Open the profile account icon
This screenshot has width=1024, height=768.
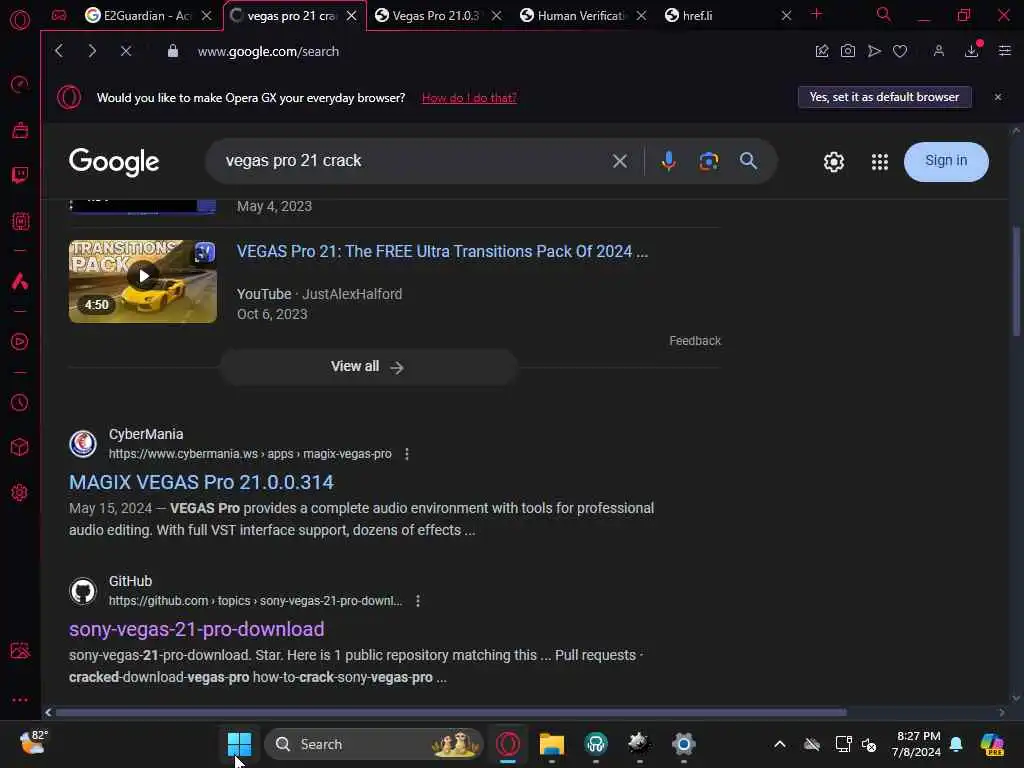coord(938,51)
